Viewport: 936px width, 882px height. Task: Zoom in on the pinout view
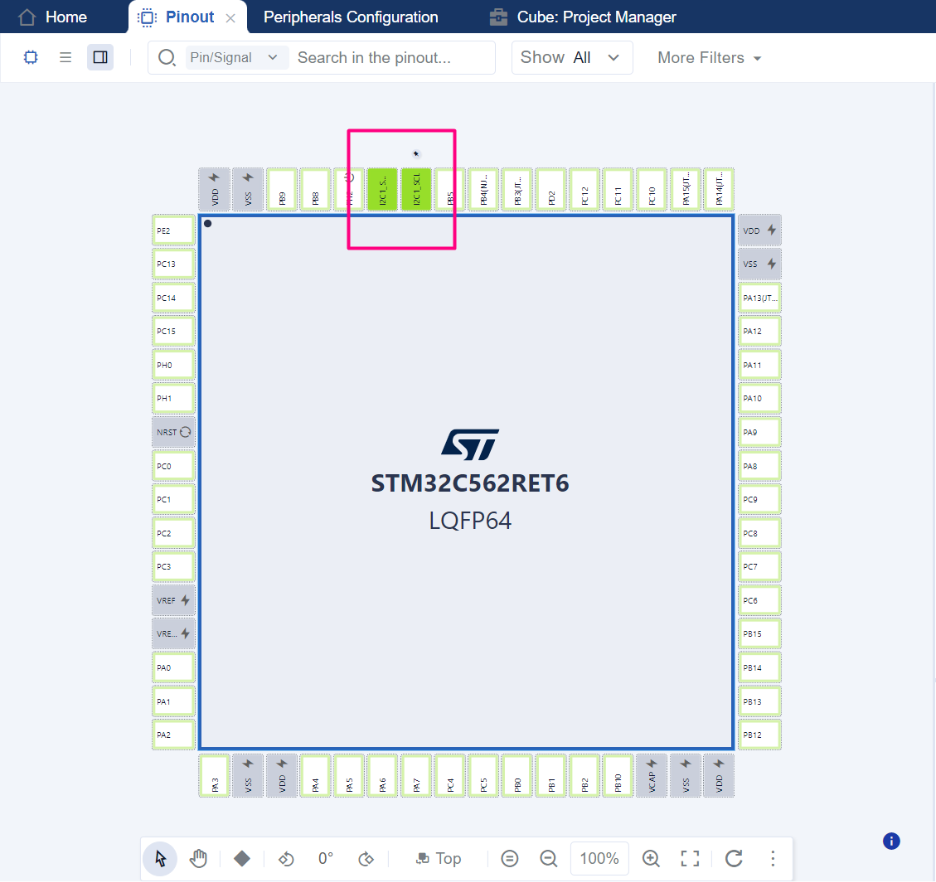pyautogui.click(x=651, y=859)
